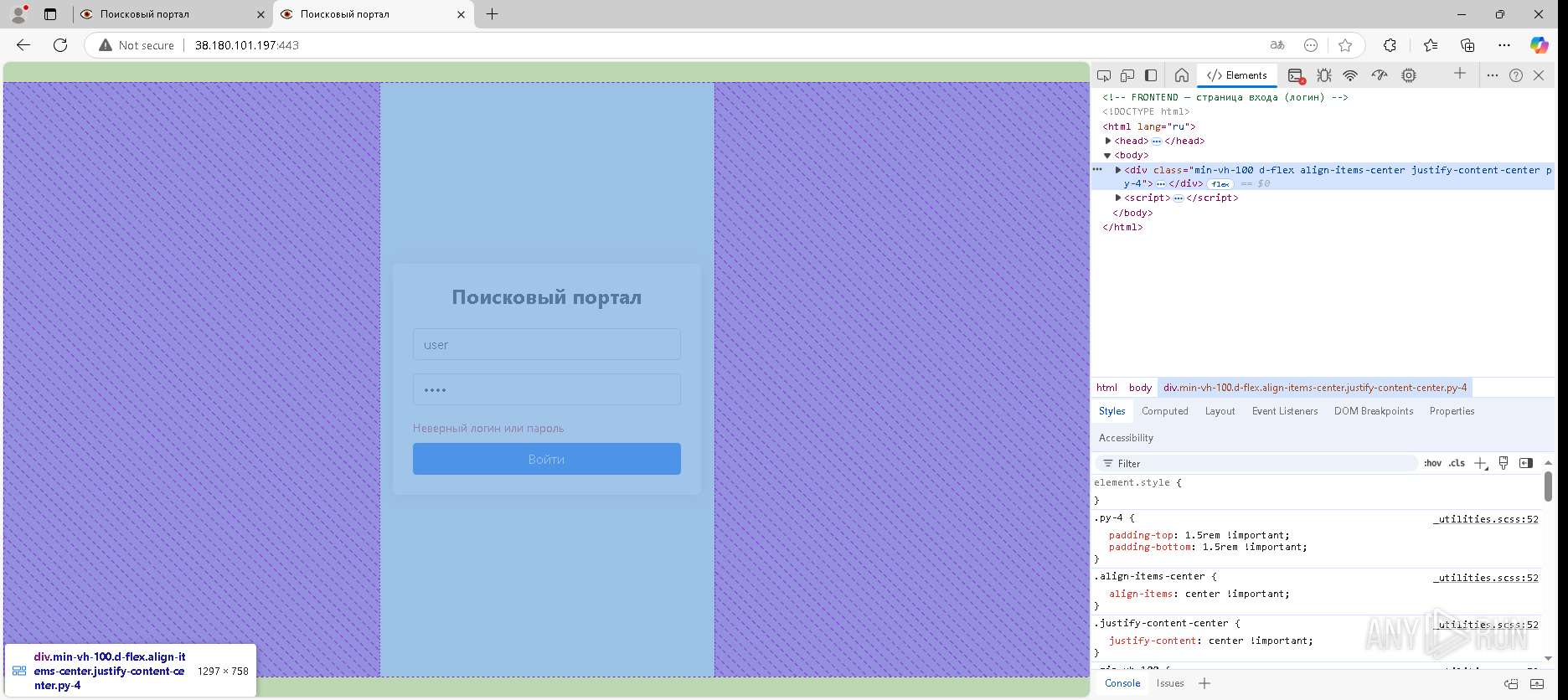The height and width of the screenshot is (700, 1568).
Task: Open the Console tool with error badge
Action: [x=1296, y=75]
